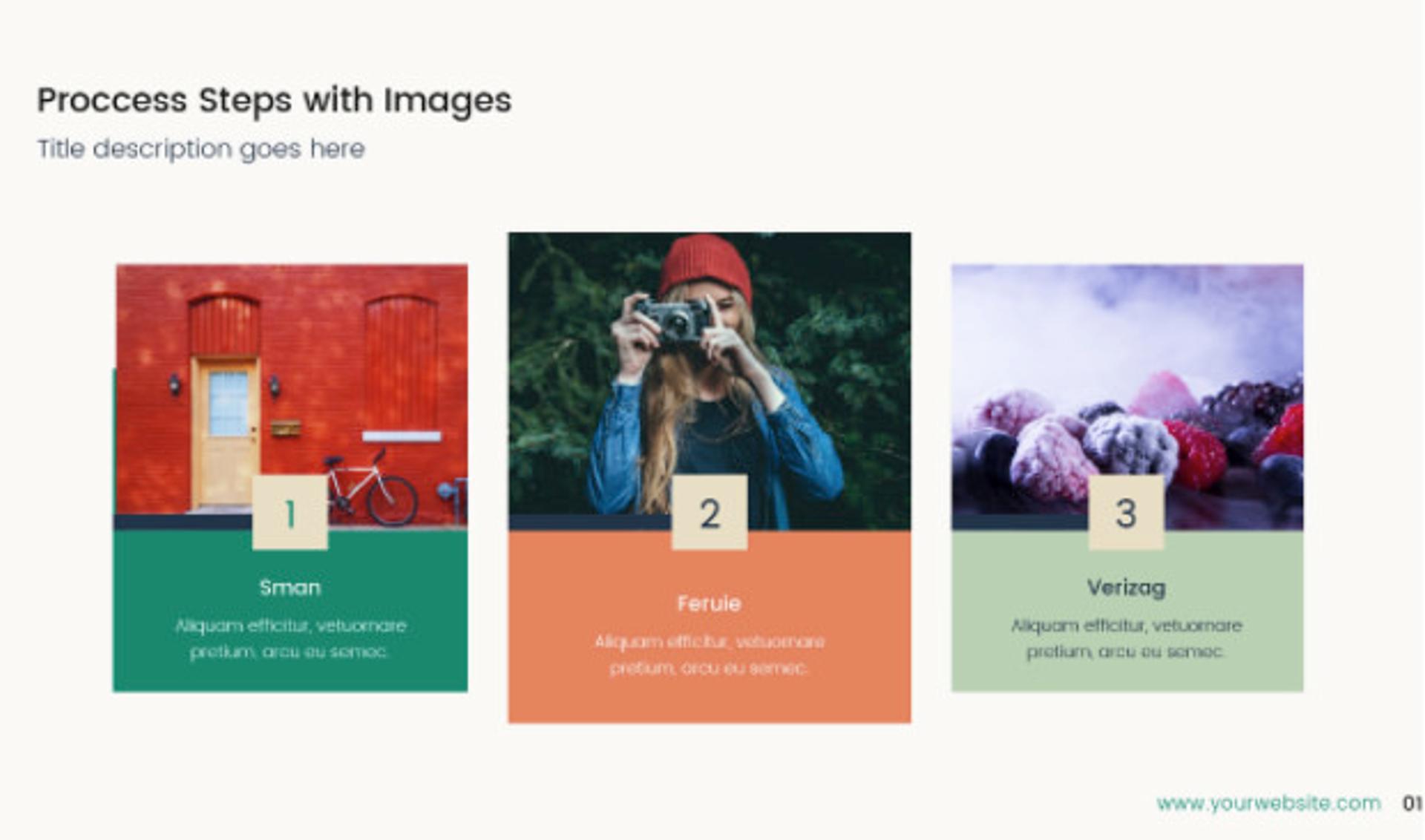Viewport: 1425px width, 840px height.
Task: Click the 'Proccess Steps with Images' title
Action: (274, 100)
